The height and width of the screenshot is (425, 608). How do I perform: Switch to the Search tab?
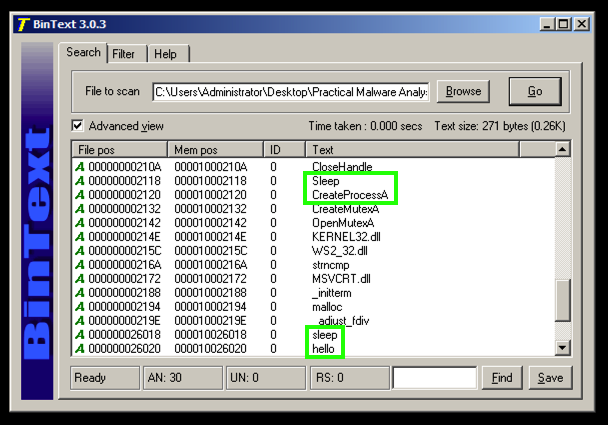click(83, 52)
